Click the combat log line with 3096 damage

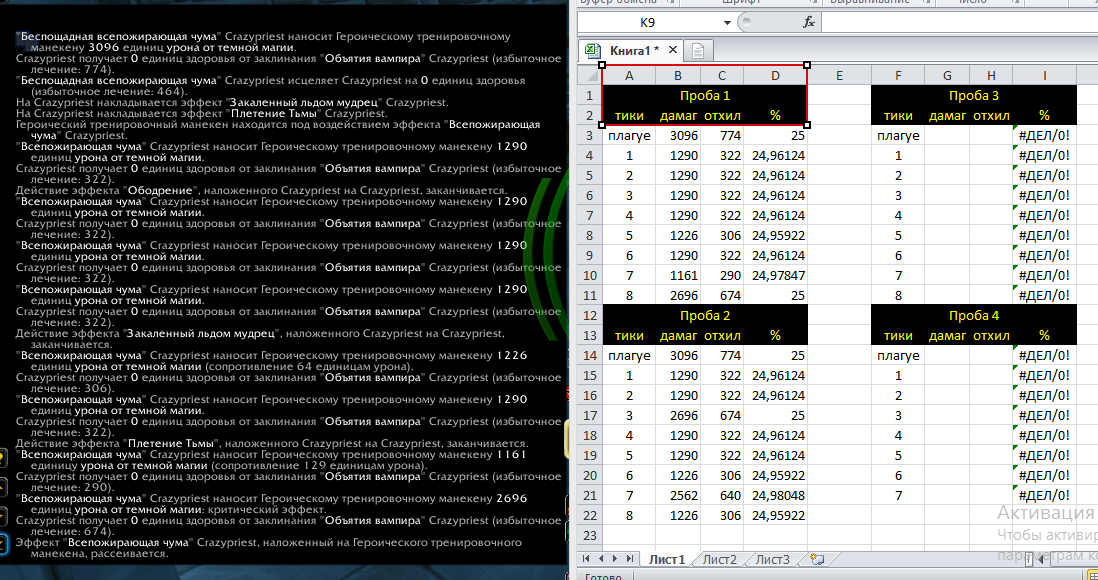[263, 42]
